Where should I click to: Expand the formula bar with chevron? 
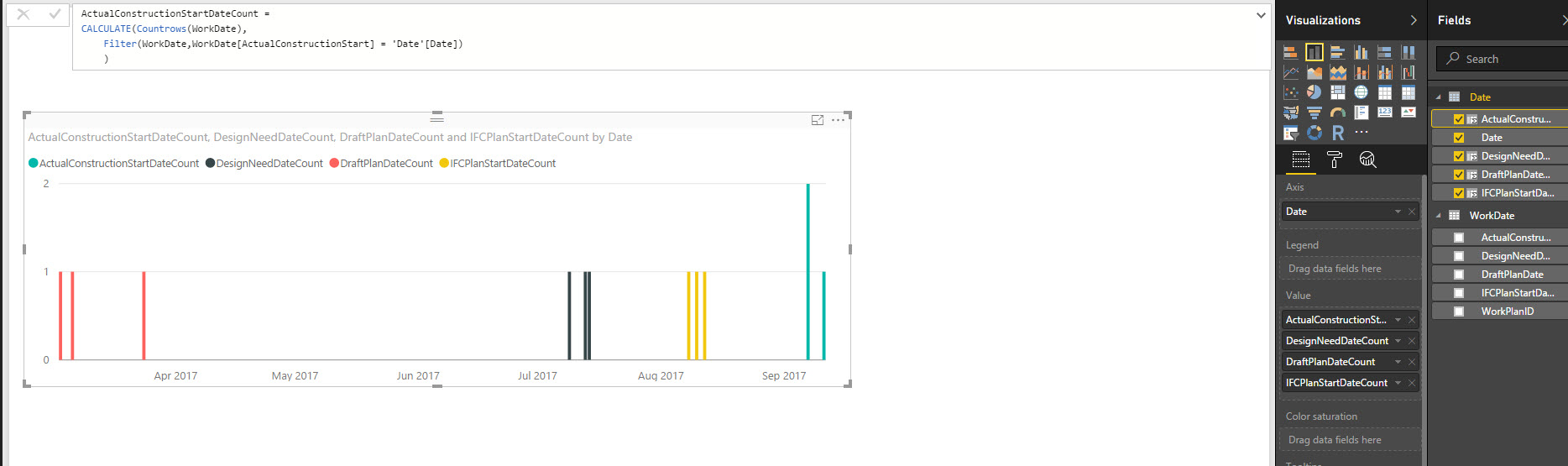pos(1261,15)
